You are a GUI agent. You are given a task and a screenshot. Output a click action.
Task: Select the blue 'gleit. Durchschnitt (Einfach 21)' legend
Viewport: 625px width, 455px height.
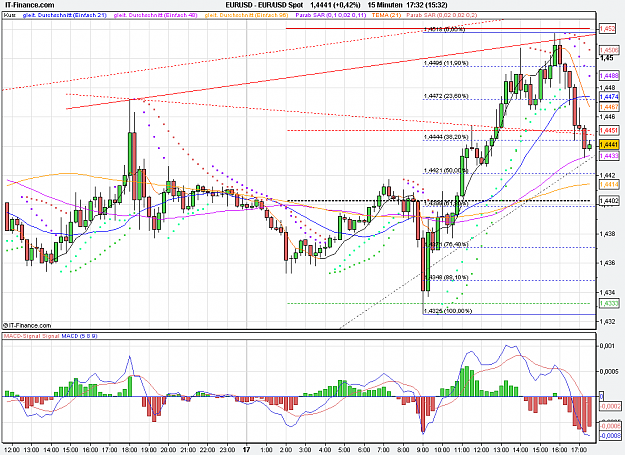coord(65,15)
